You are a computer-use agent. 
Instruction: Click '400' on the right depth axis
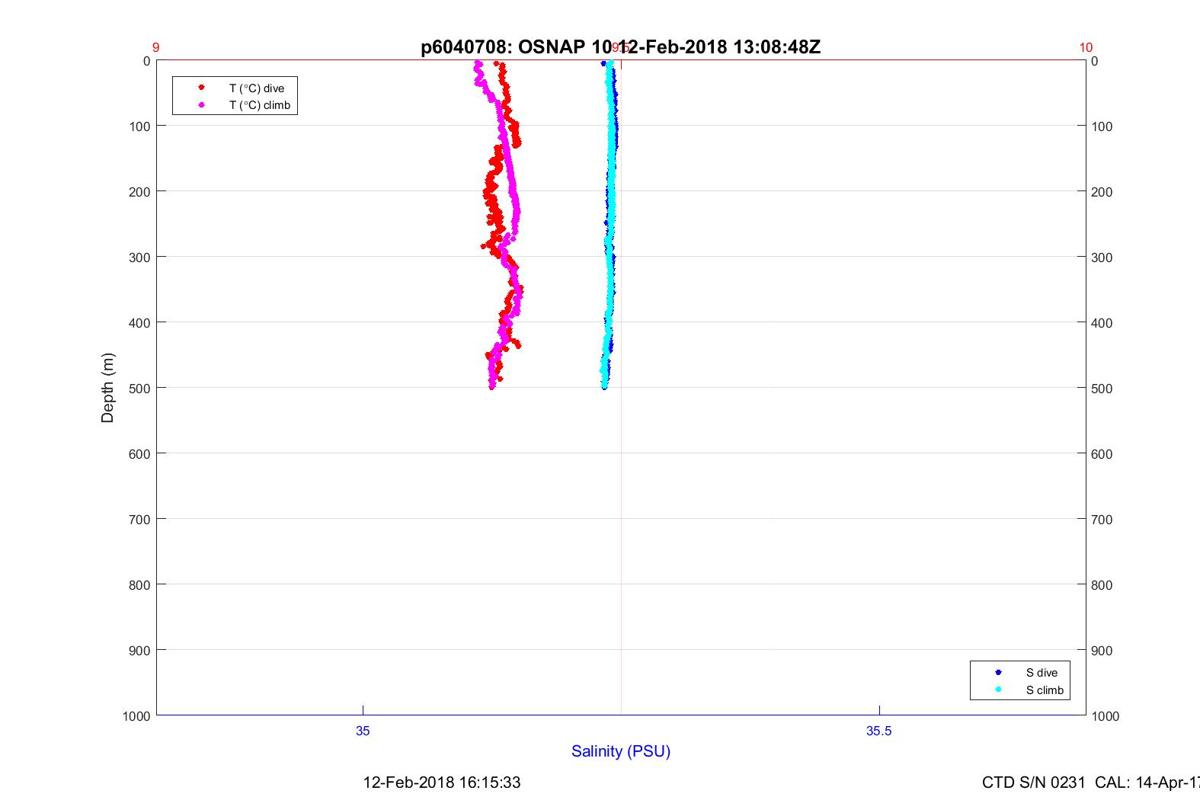coord(1102,323)
